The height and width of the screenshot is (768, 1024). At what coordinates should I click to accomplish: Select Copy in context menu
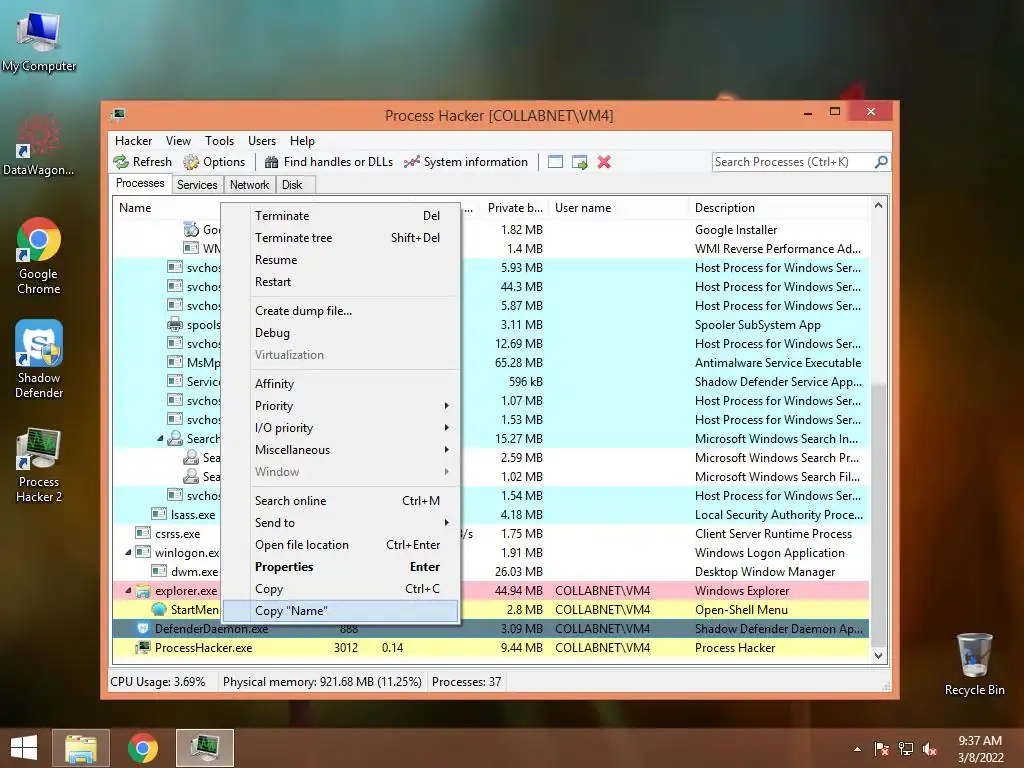click(x=355, y=588)
